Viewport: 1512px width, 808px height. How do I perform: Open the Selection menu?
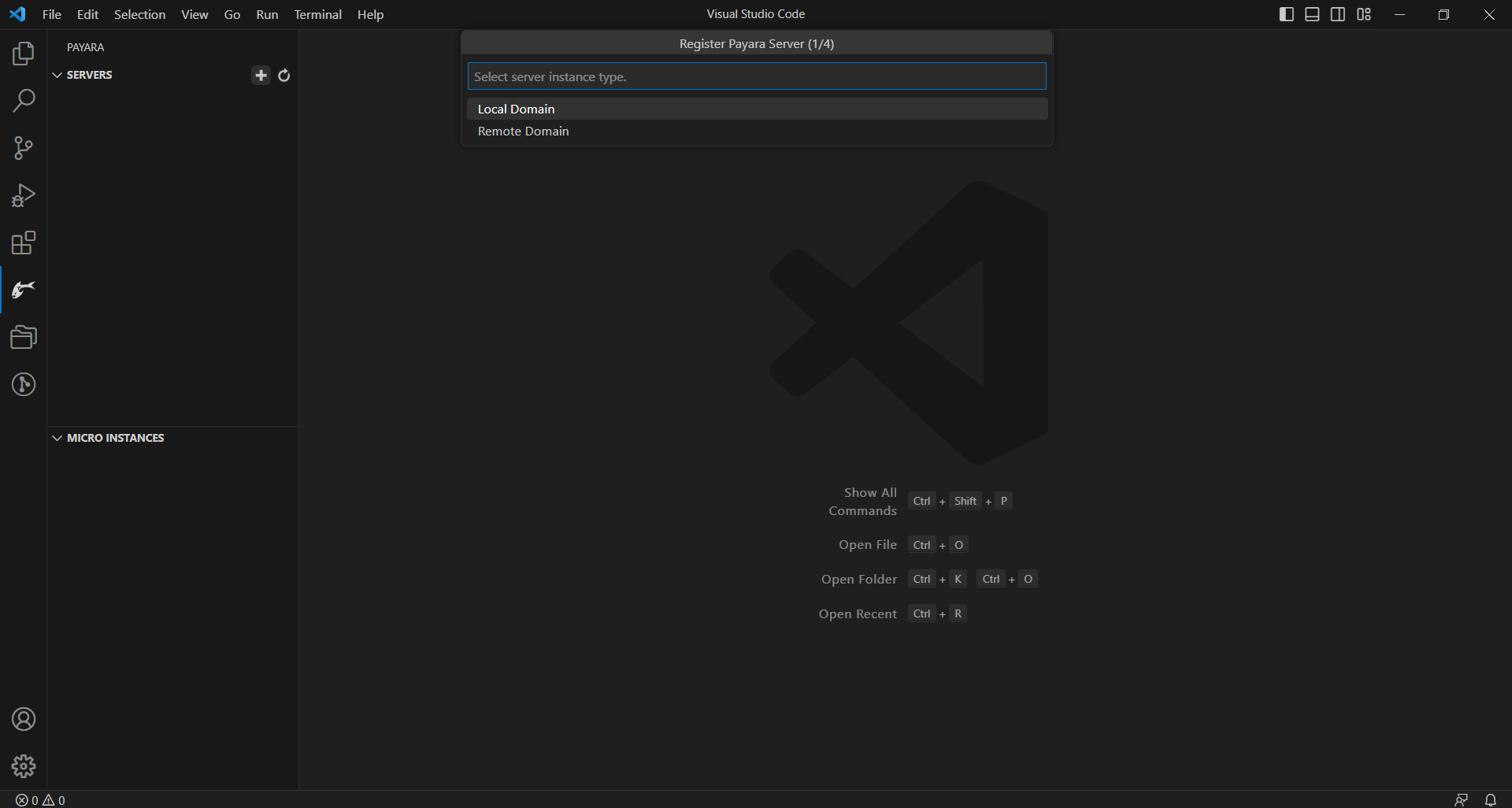(139, 14)
